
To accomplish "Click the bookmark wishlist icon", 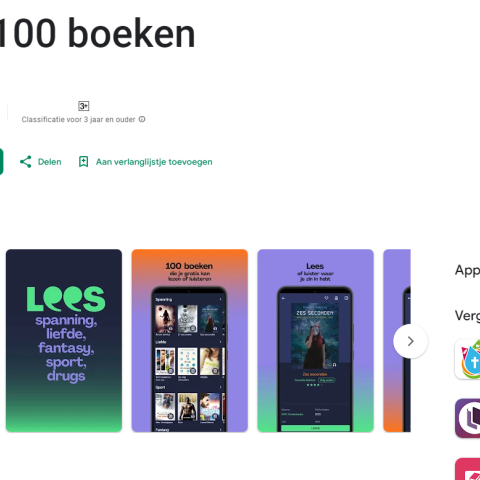I will pos(83,162).
